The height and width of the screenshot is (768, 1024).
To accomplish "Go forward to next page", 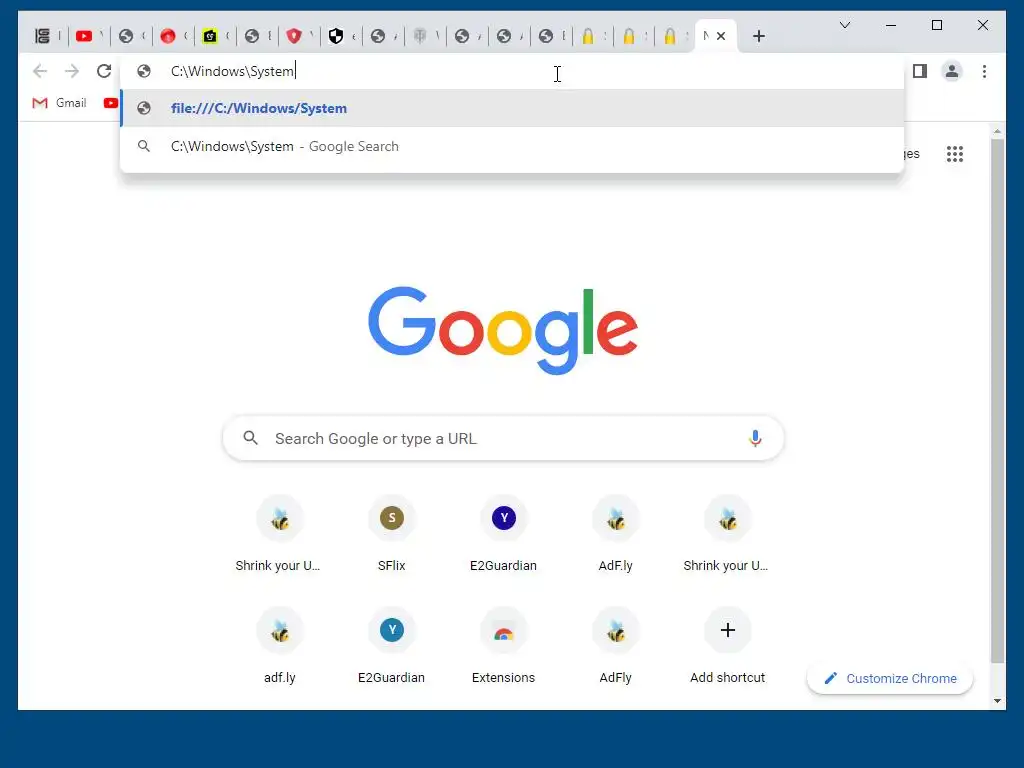I will (x=72, y=71).
